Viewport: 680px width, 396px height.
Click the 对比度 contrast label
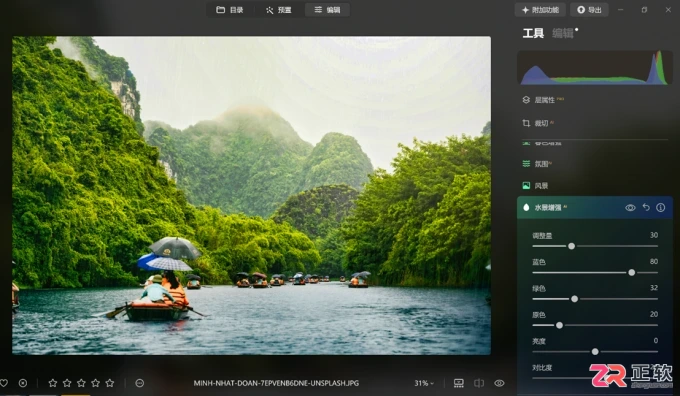(542, 368)
